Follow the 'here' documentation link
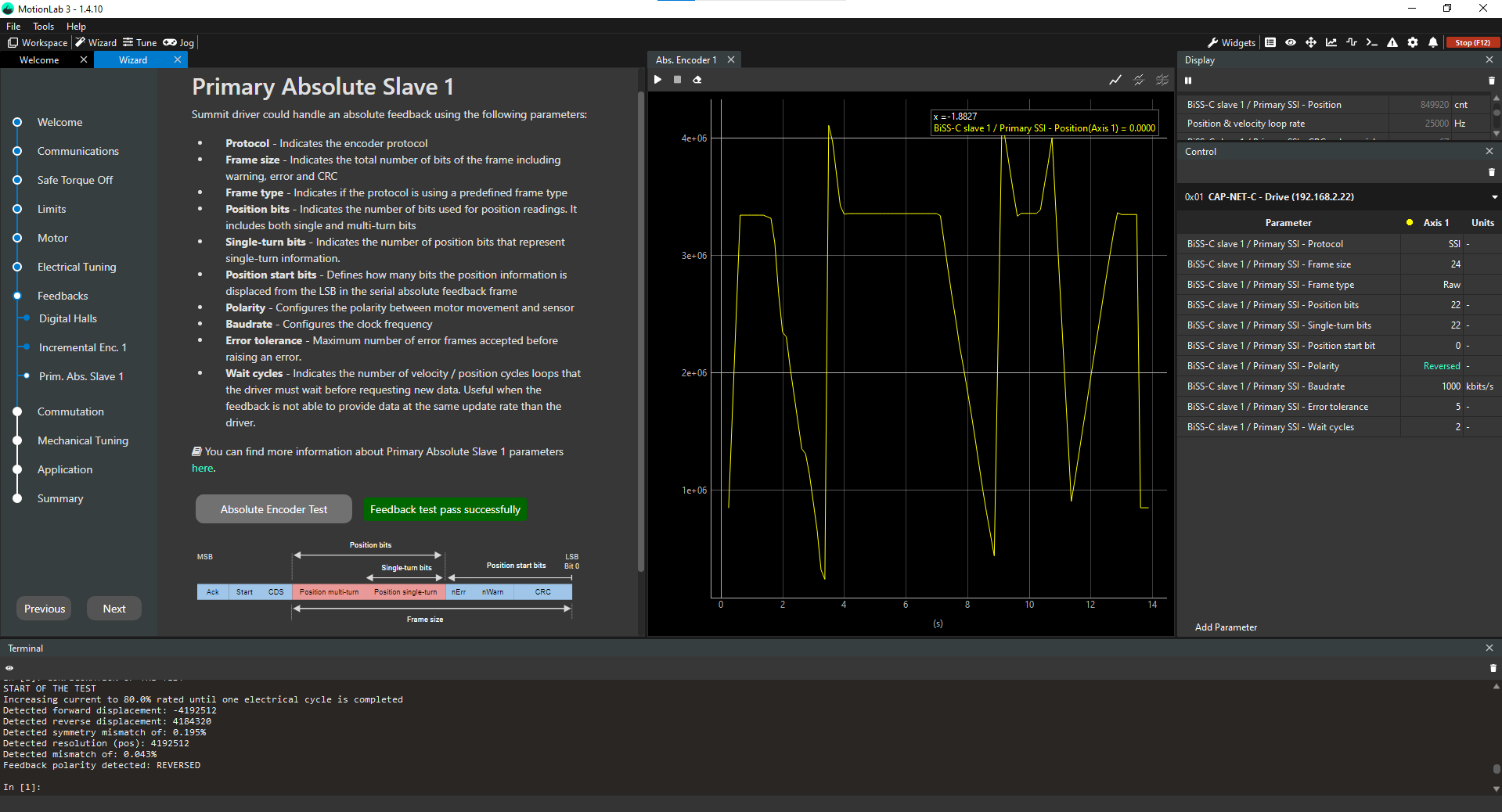Screen dimensions: 1502x812 (203, 469)
